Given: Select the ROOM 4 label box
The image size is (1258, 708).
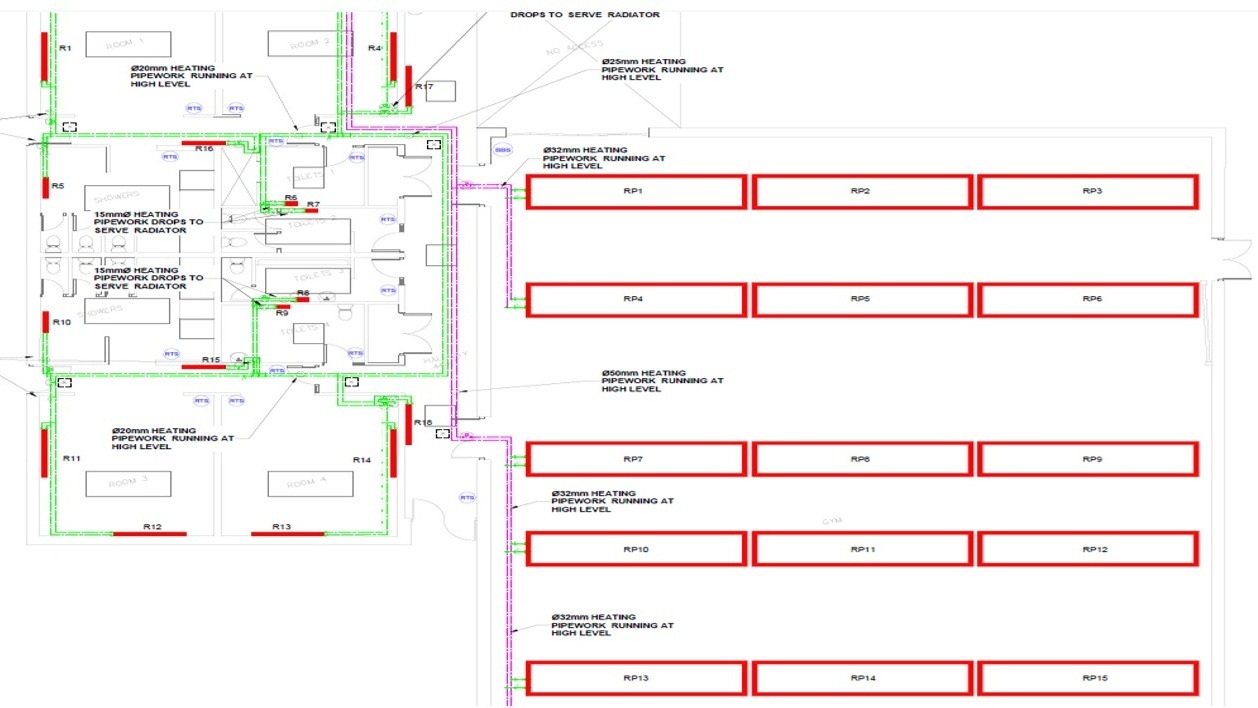Looking at the screenshot, I should 310,484.
